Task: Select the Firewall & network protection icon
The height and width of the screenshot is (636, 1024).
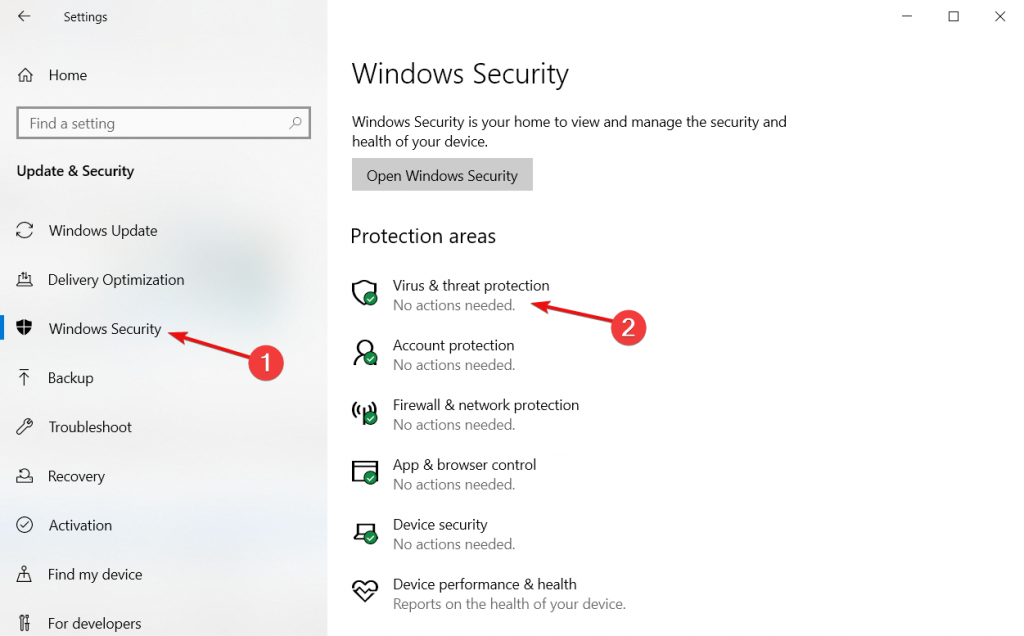Action: (365, 412)
